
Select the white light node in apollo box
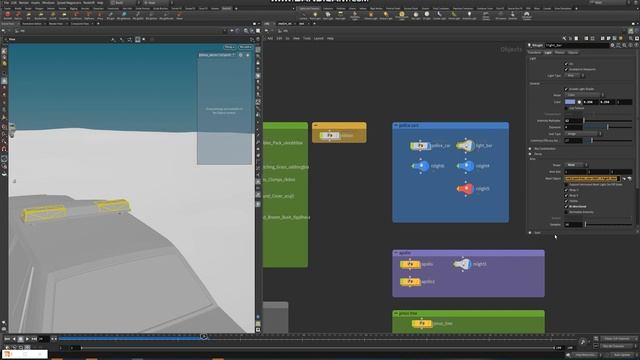pos(462,264)
